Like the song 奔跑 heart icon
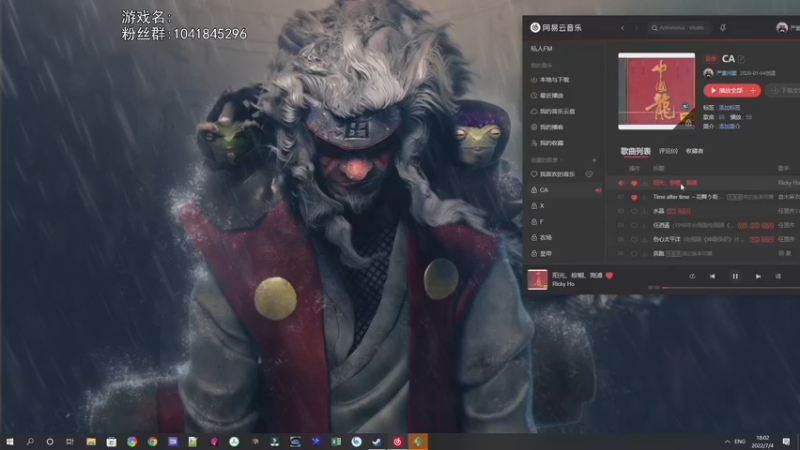This screenshot has height=450, width=800. coord(634,254)
